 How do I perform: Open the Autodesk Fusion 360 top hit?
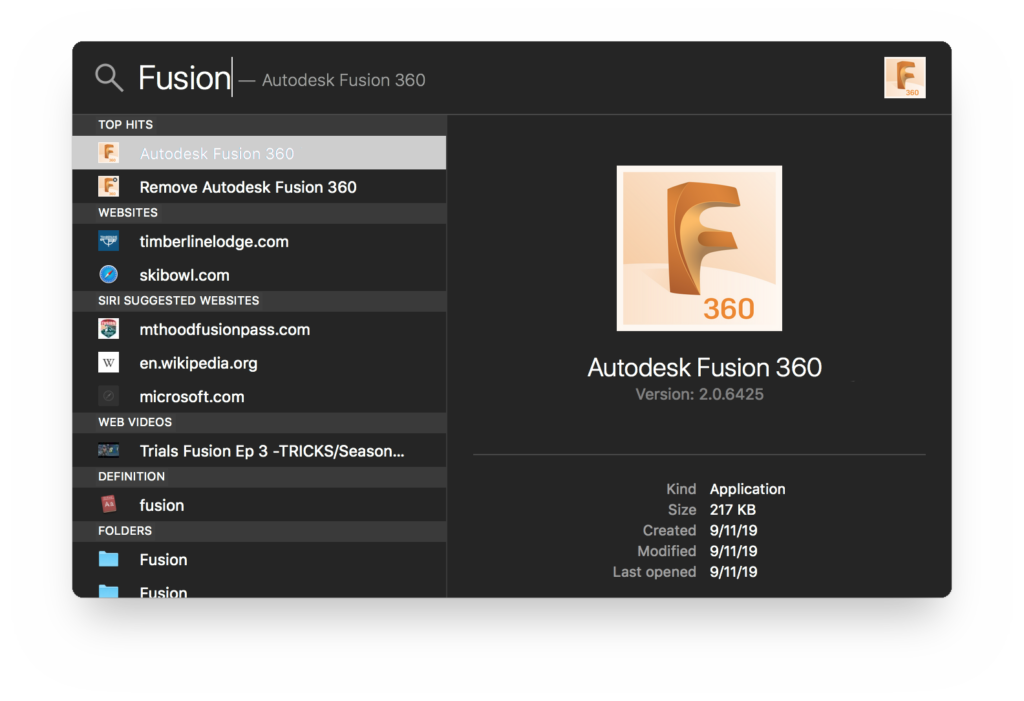(259, 153)
